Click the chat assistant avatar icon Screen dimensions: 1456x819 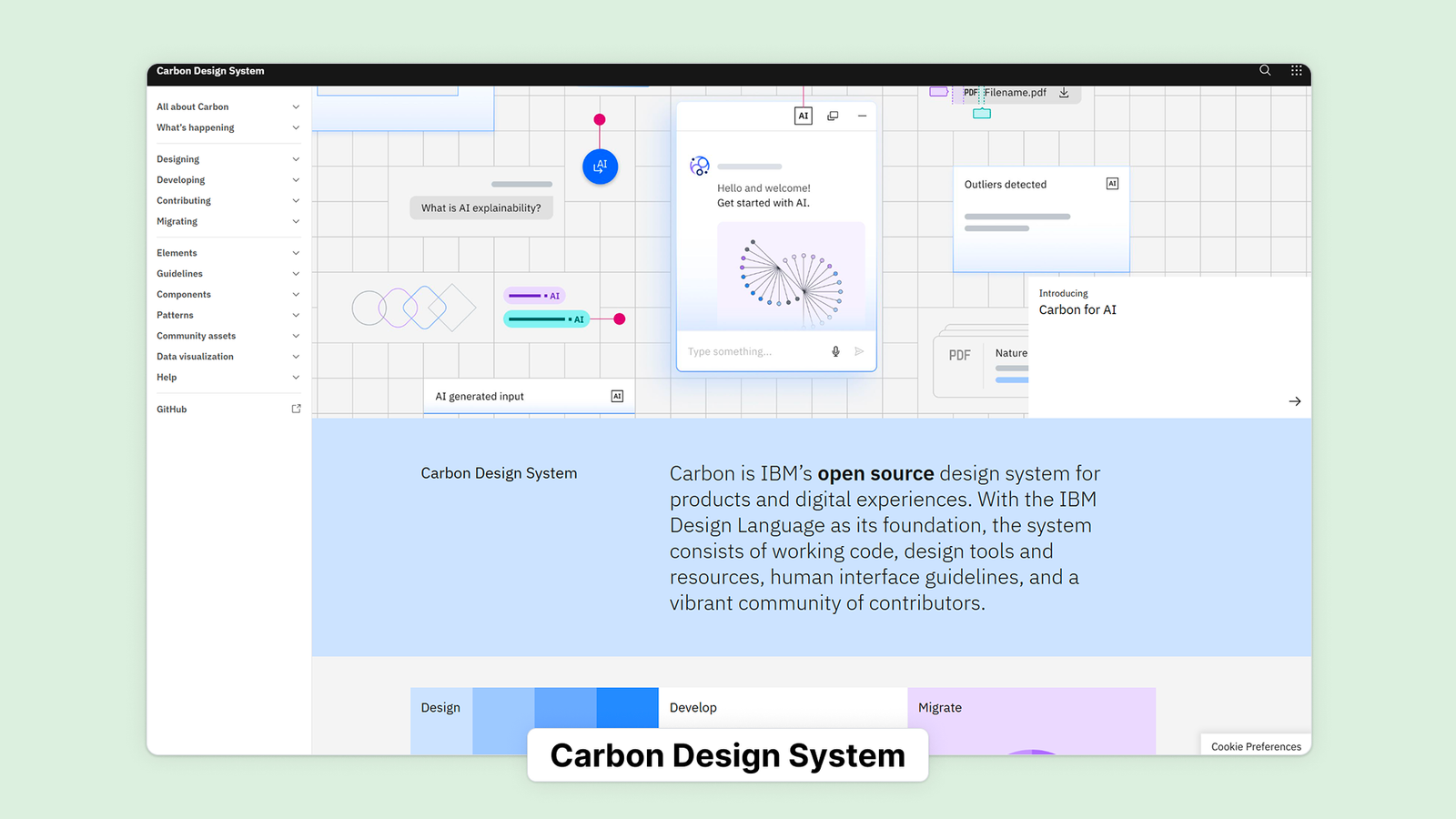699,166
